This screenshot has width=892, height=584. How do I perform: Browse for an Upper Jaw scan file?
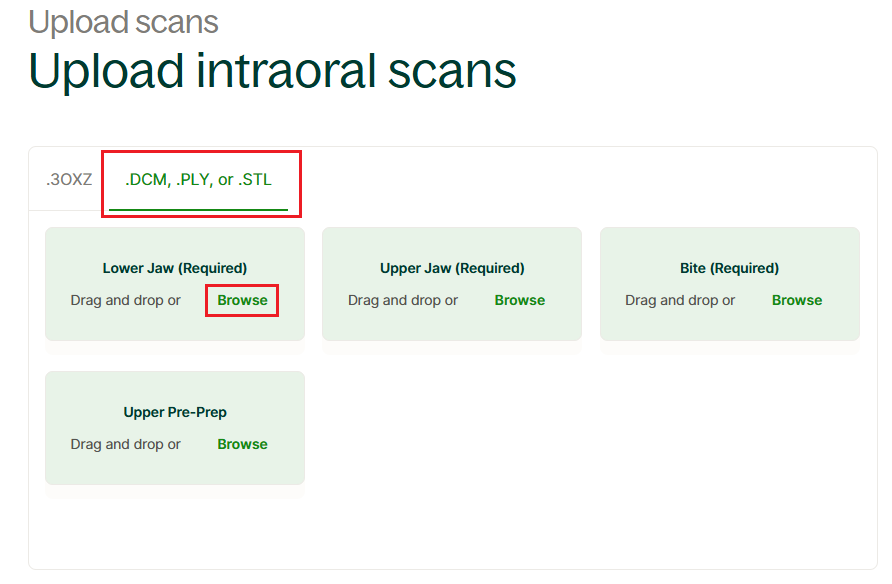coord(520,300)
